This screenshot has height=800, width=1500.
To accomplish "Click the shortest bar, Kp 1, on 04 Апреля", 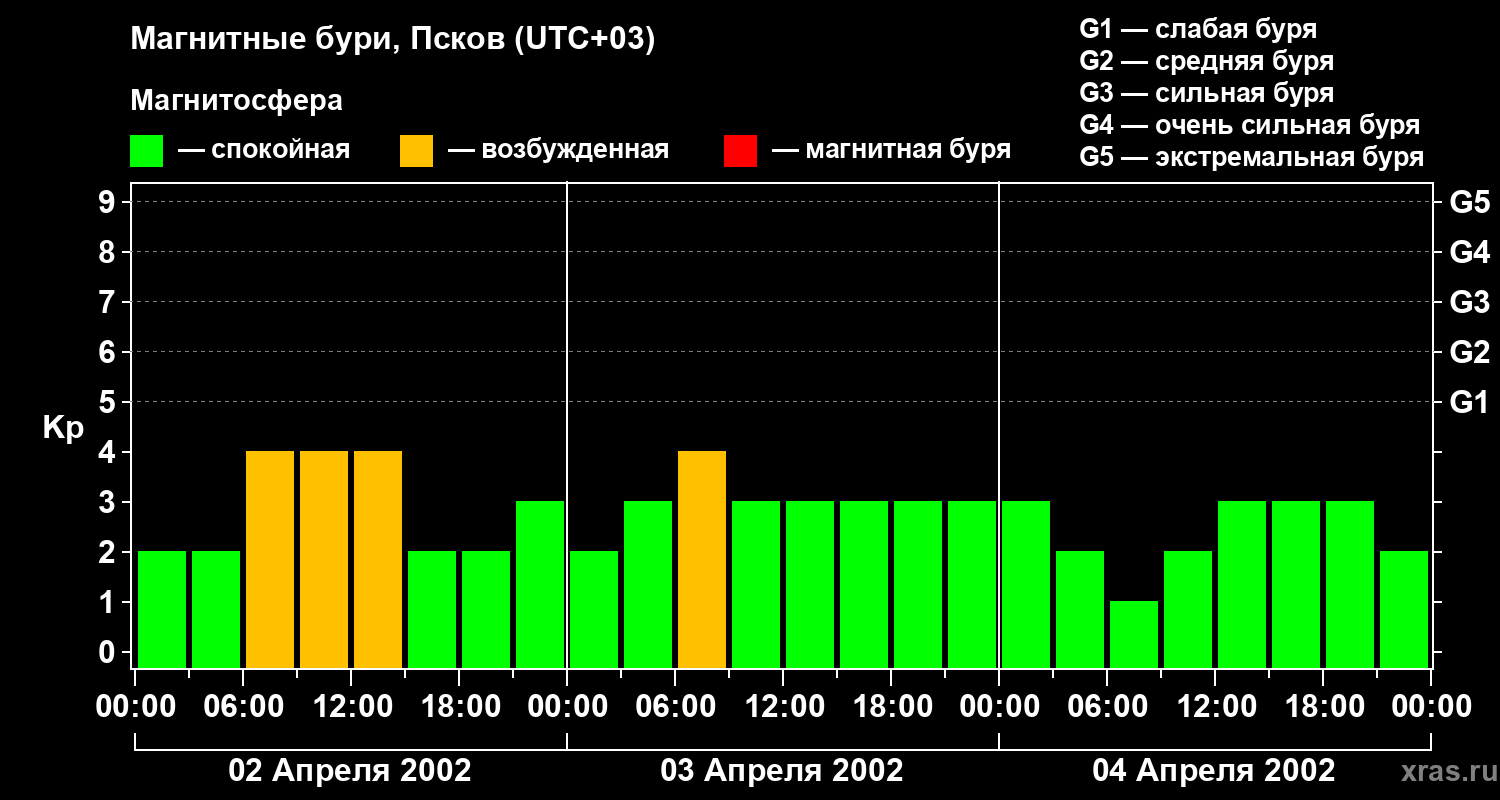I will pyautogui.click(x=1134, y=634).
